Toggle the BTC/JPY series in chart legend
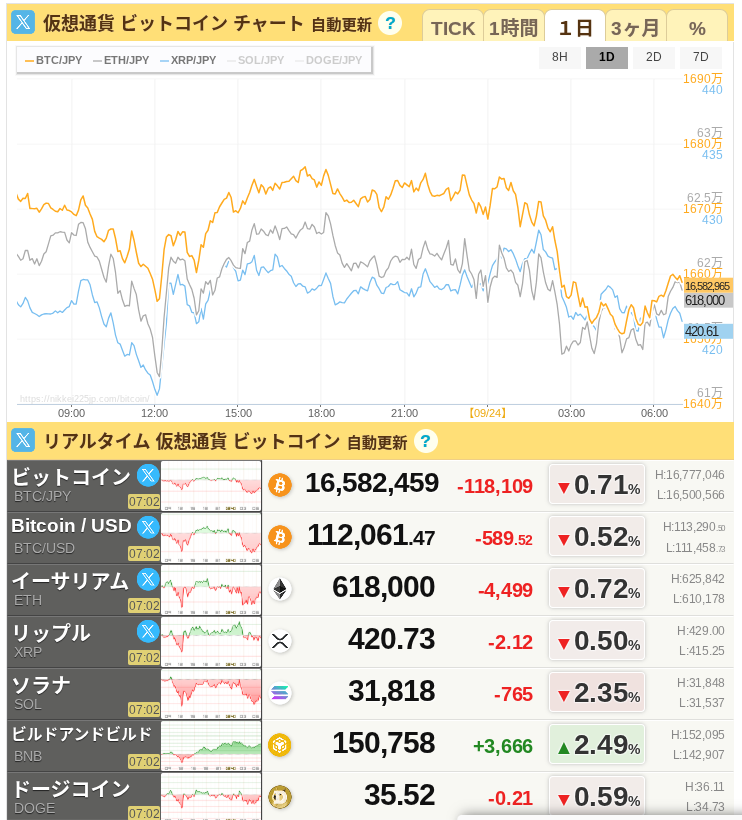742x820 pixels. coord(54,60)
